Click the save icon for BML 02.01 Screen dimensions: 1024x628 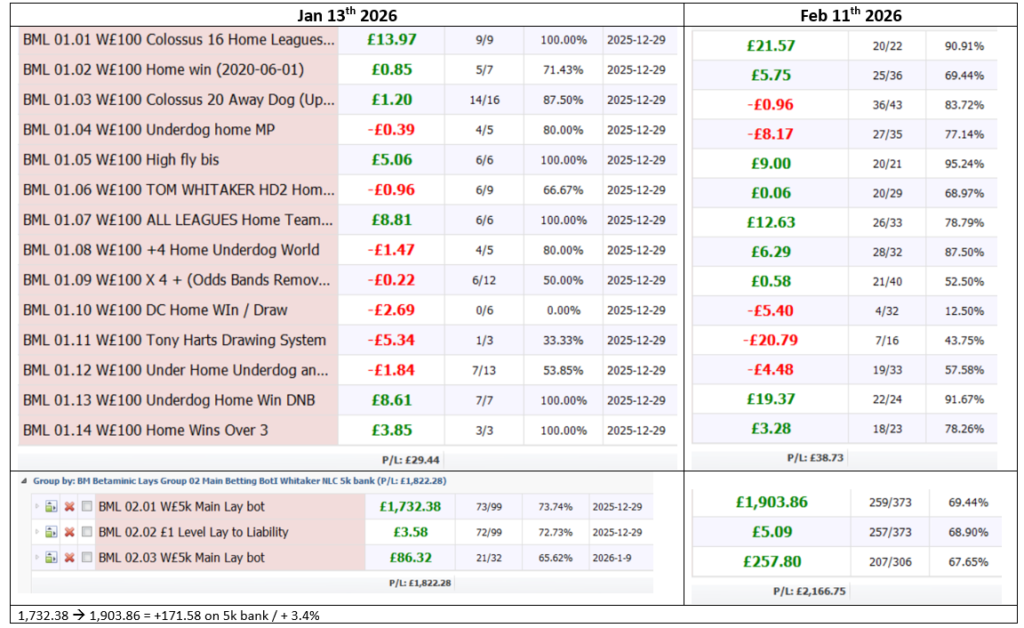pyautogui.click(x=52, y=507)
